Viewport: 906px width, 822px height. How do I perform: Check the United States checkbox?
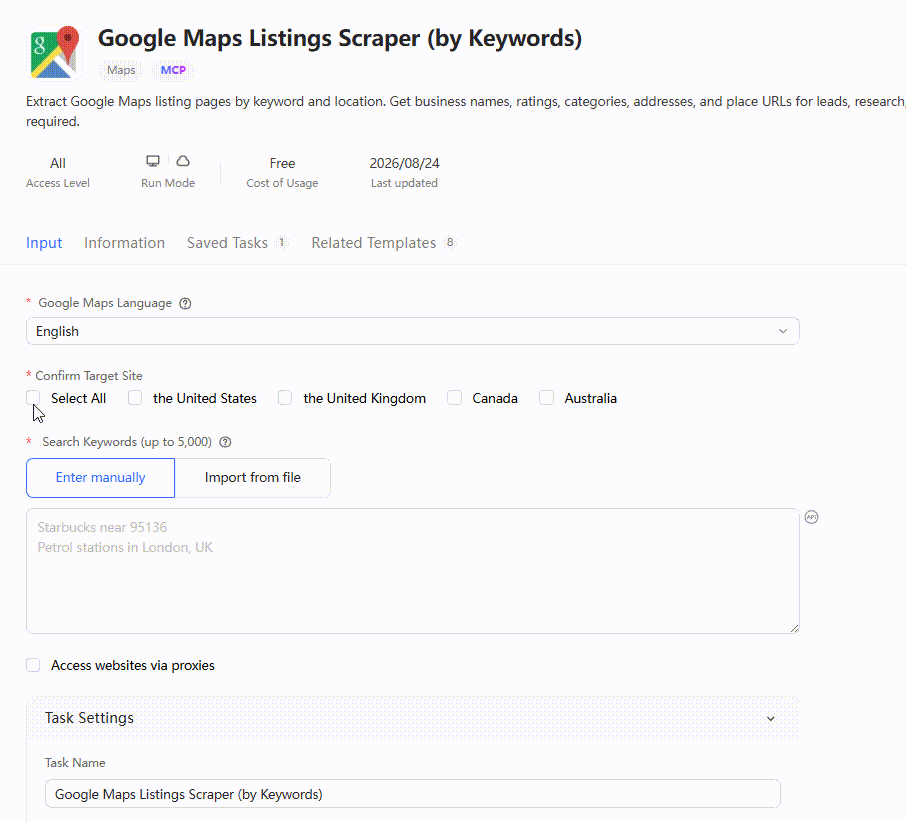135,397
